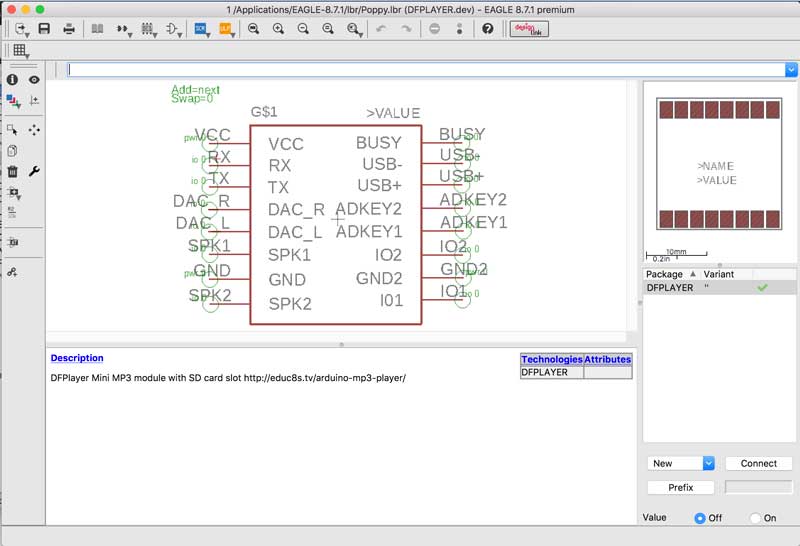The height and width of the screenshot is (546, 800).
Task: Select the Show eye tool
Action: click(x=34, y=80)
